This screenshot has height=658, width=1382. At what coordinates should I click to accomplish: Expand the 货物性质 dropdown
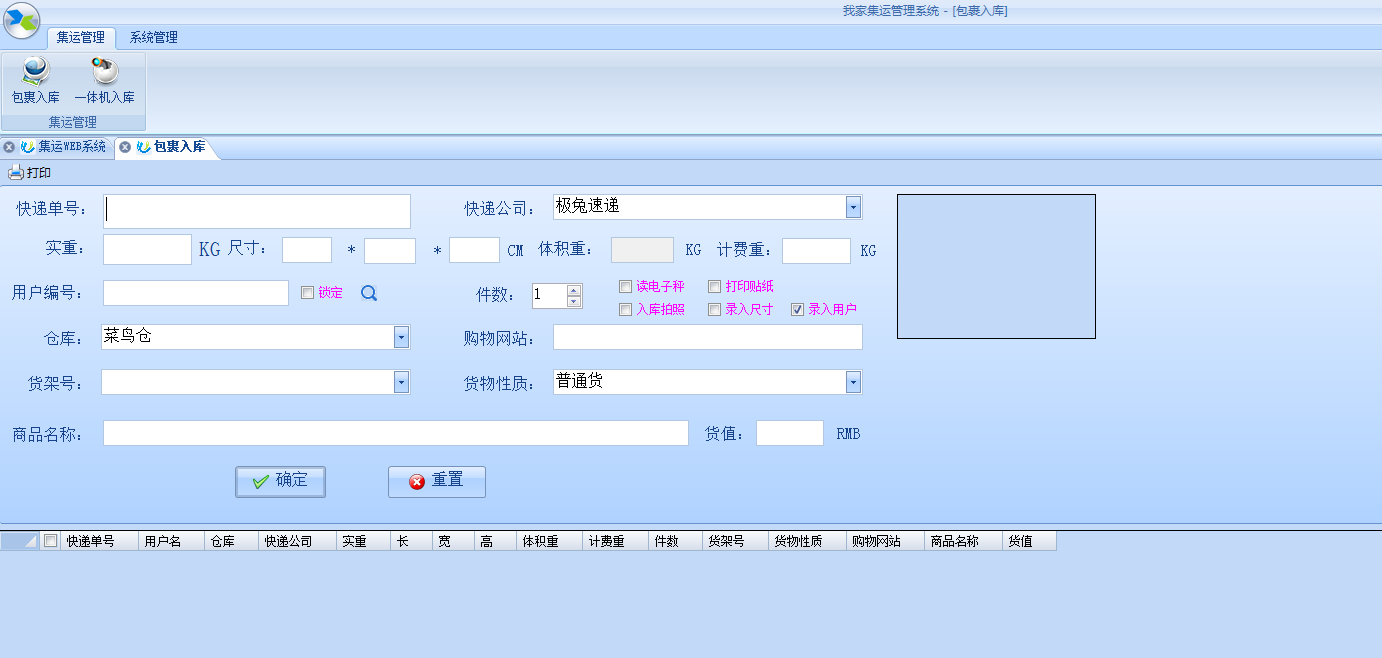(853, 382)
